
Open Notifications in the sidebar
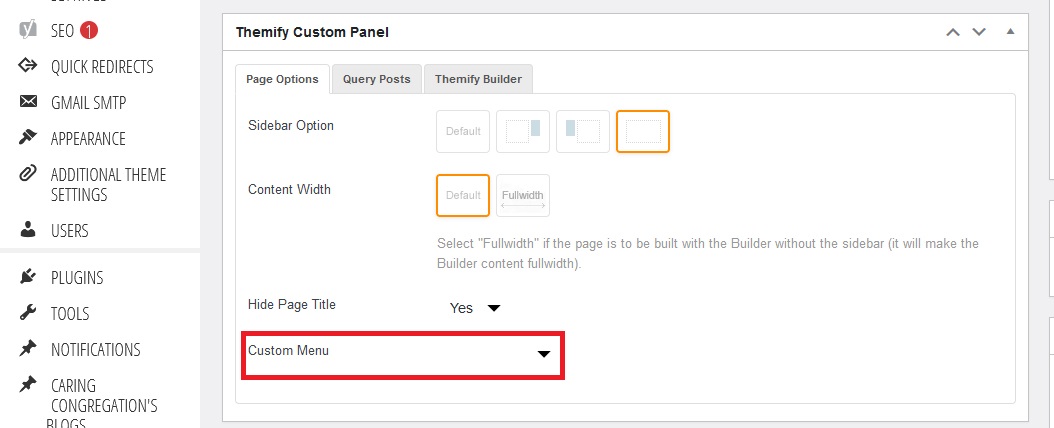95,350
